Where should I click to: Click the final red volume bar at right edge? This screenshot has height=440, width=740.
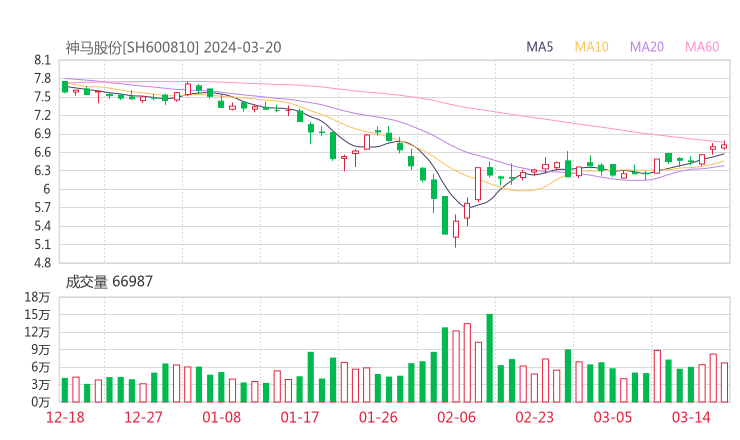[724, 382]
